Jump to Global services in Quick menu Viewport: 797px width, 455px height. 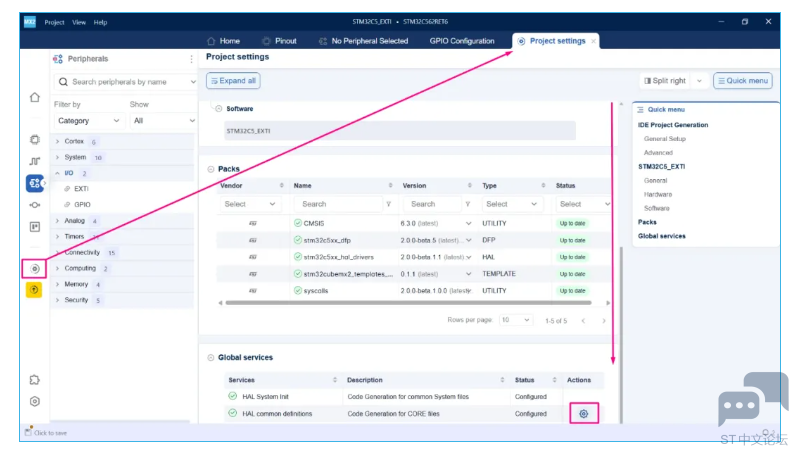(661, 236)
